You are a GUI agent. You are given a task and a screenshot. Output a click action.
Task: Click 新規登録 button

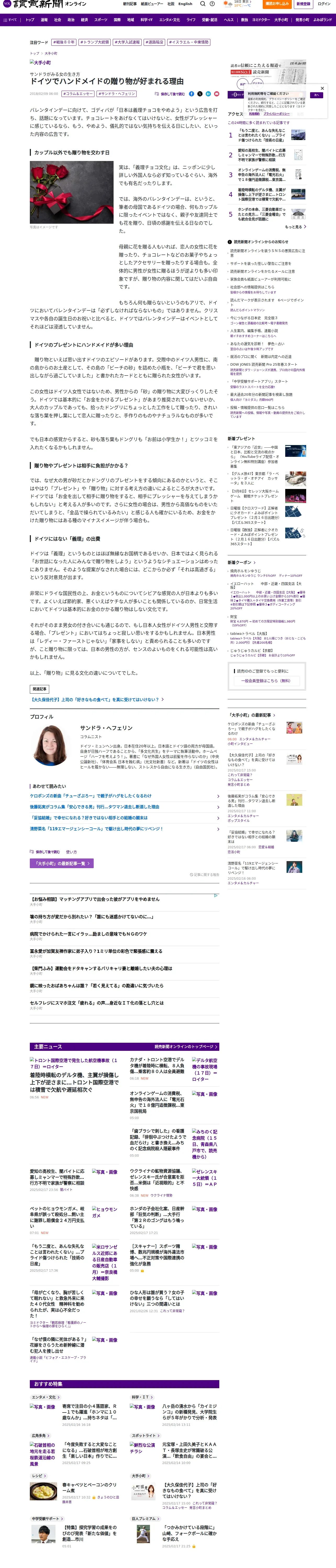point(303,4)
